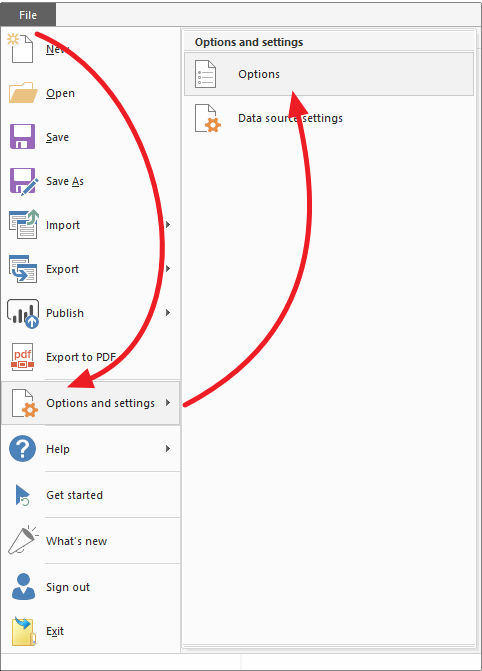Click the Save As pencil-floppy icon
Image resolution: width=482 pixels, height=671 pixels.
click(24, 181)
